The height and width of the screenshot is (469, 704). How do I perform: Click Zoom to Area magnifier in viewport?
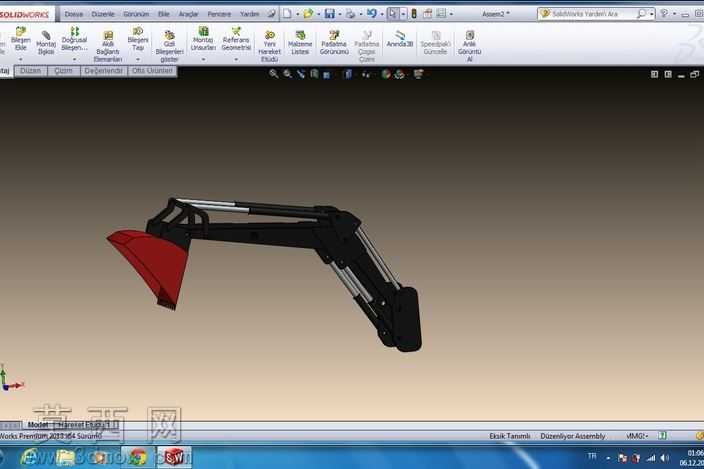tap(287, 74)
